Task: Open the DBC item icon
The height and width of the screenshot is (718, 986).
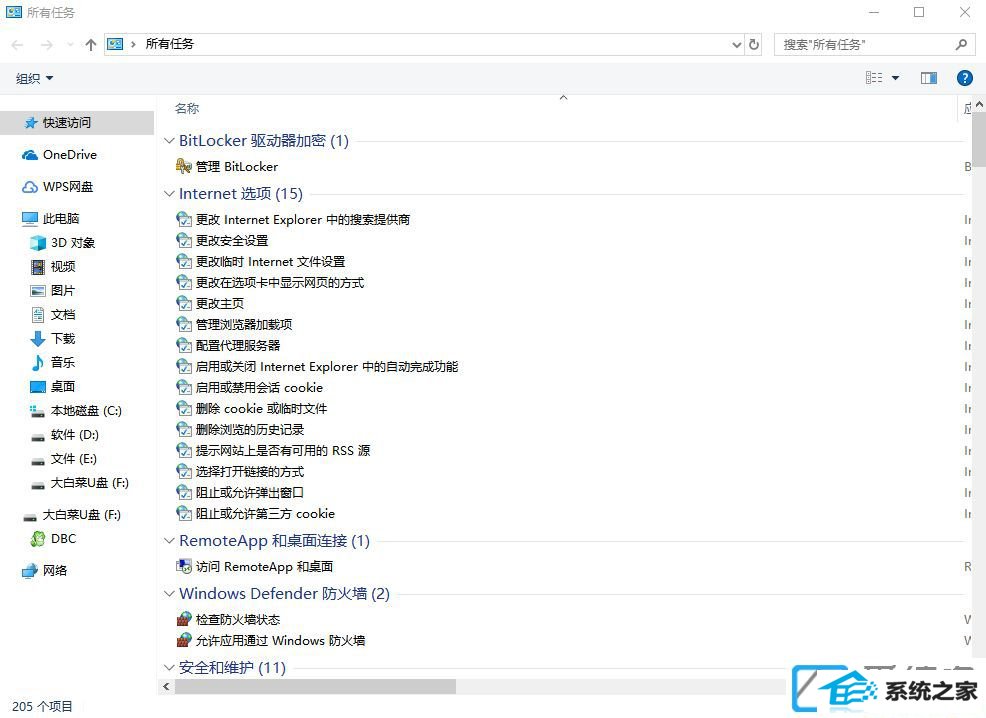Action: tap(38, 539)
